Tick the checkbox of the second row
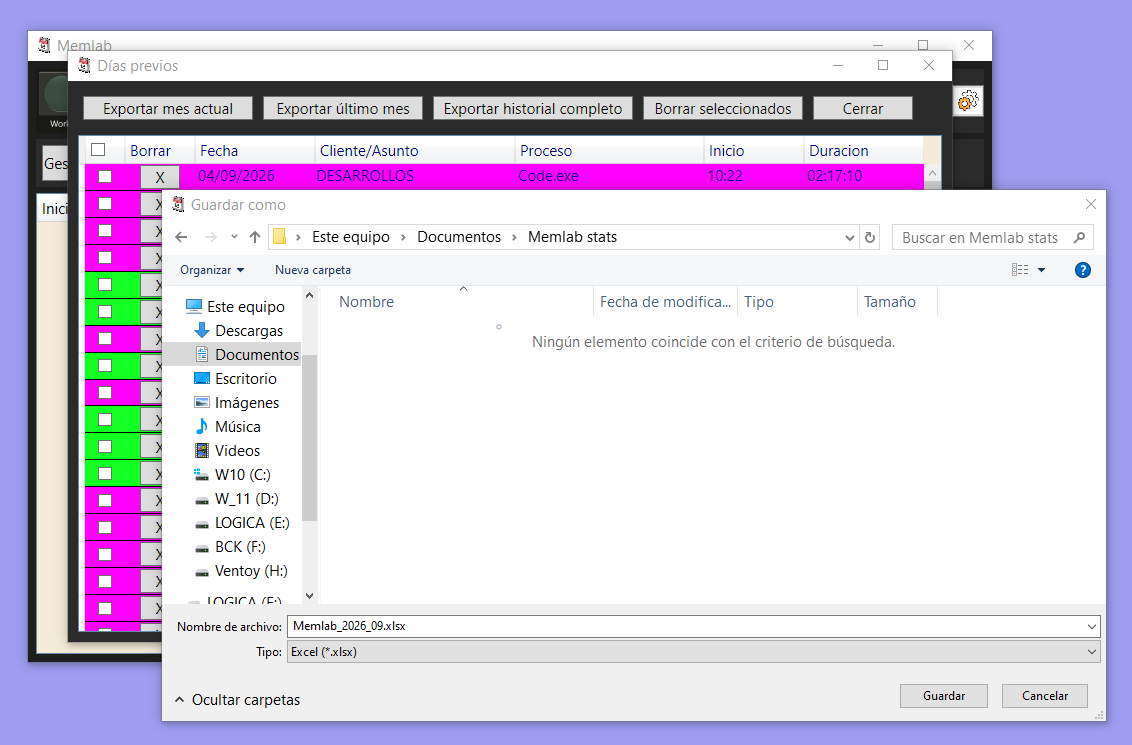1132x745 pixels. tap(105, 204)
